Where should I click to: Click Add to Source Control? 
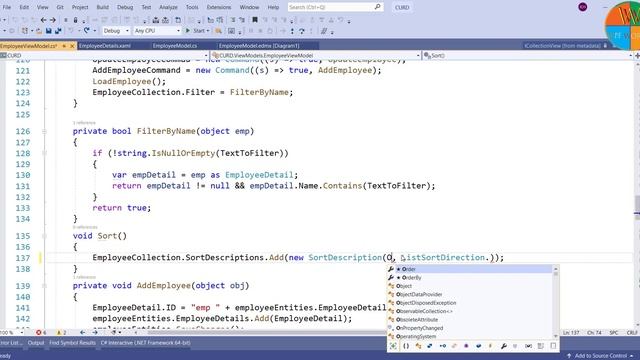600,356
